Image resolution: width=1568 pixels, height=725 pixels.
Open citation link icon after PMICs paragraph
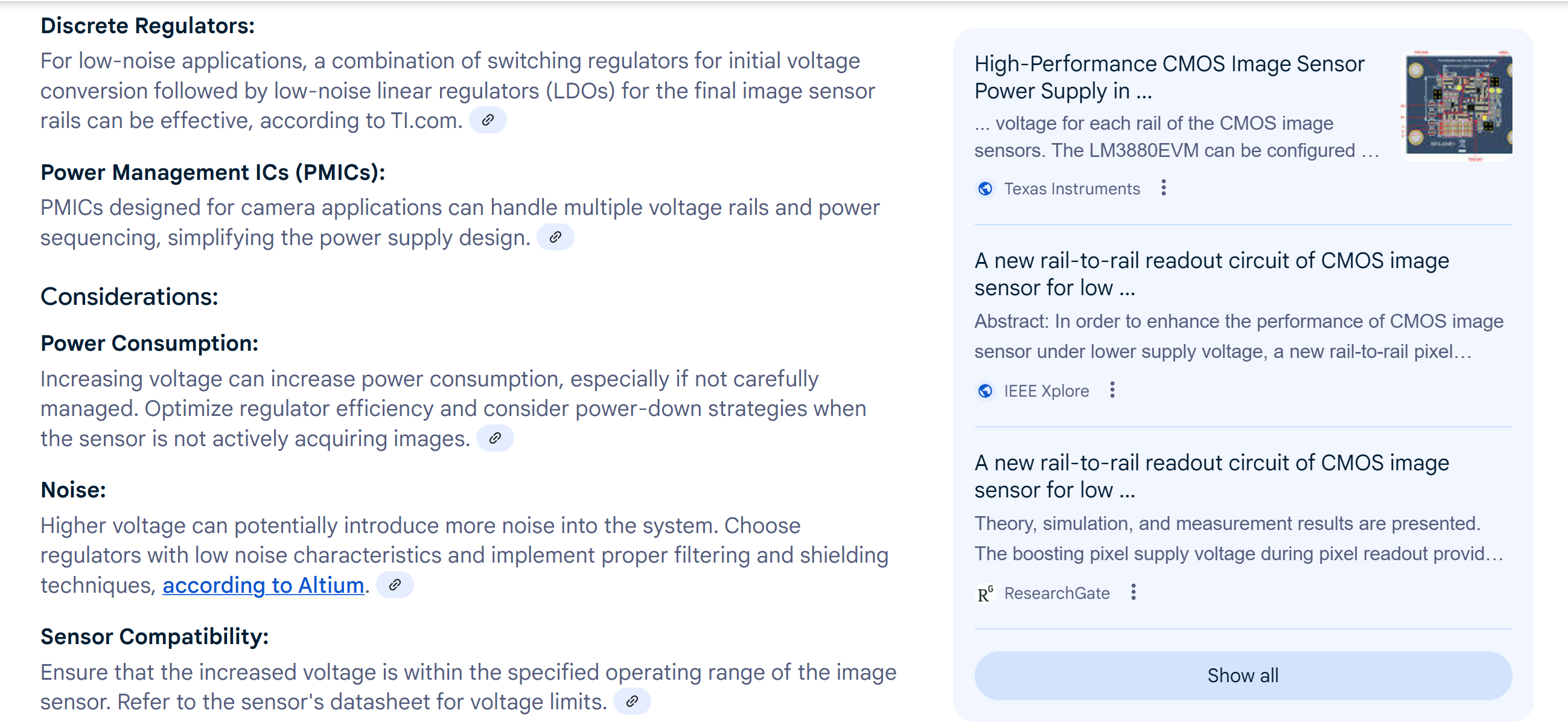555,237
